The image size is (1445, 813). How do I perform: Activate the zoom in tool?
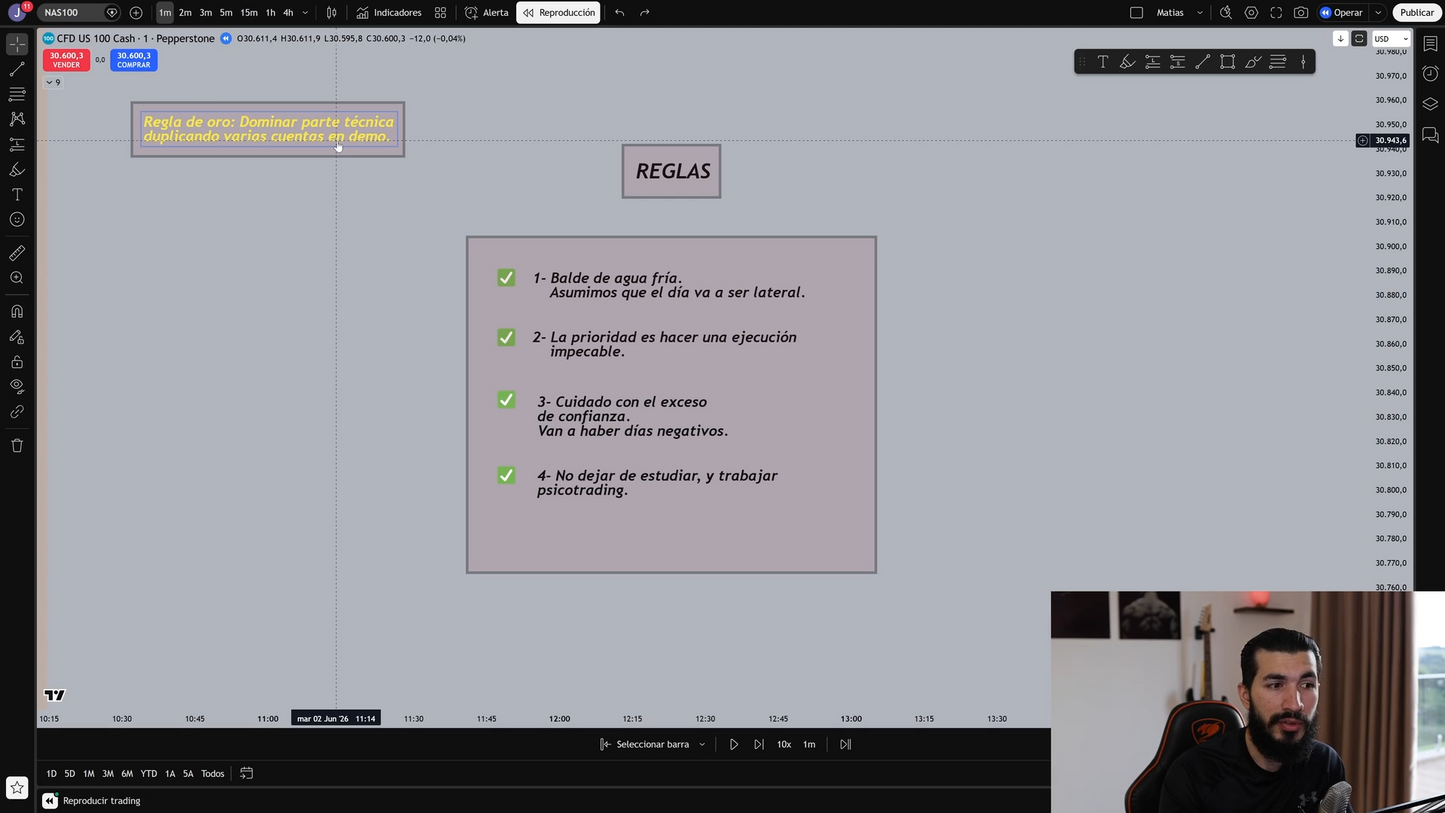point(17,278)
